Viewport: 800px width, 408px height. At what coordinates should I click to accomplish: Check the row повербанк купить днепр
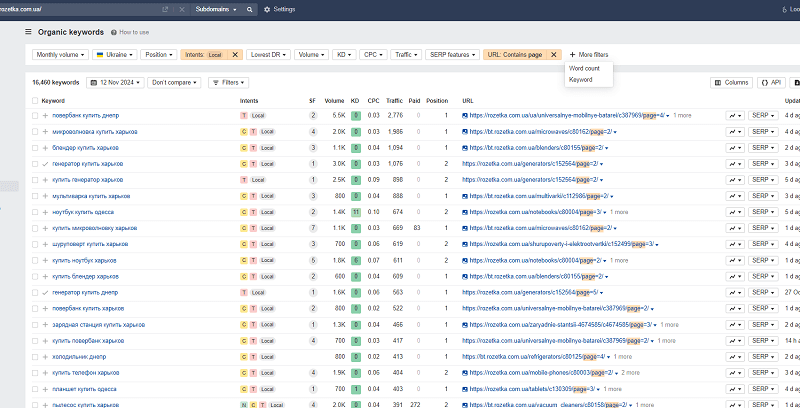click(x=35, y=116)
